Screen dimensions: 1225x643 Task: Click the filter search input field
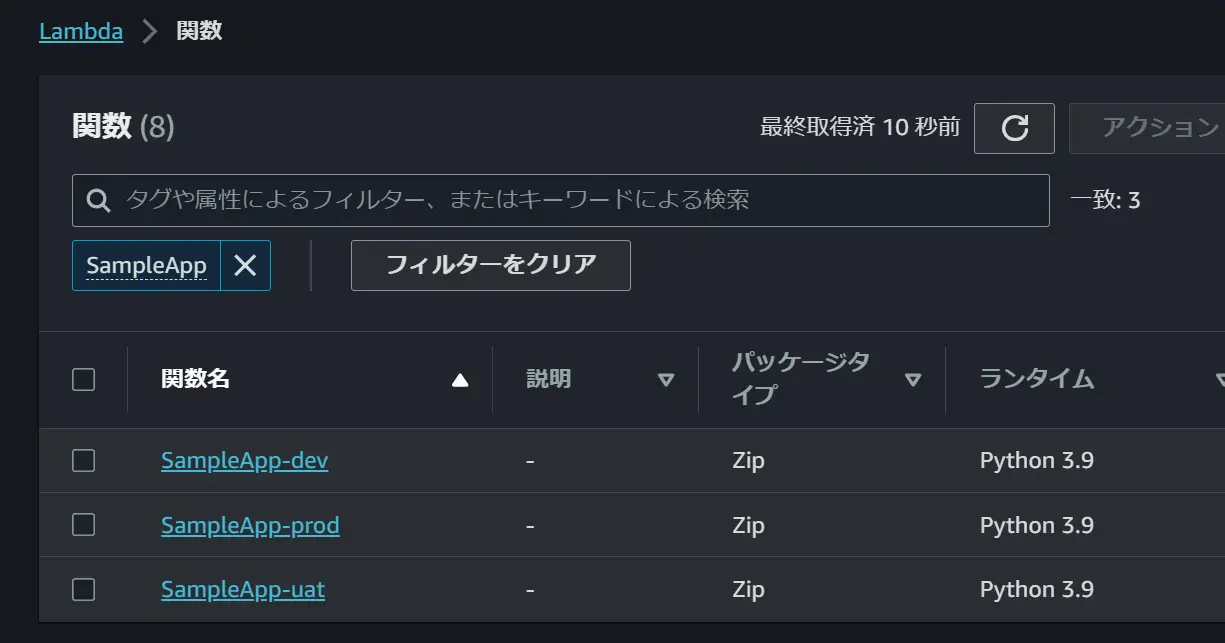click(561, 200)
